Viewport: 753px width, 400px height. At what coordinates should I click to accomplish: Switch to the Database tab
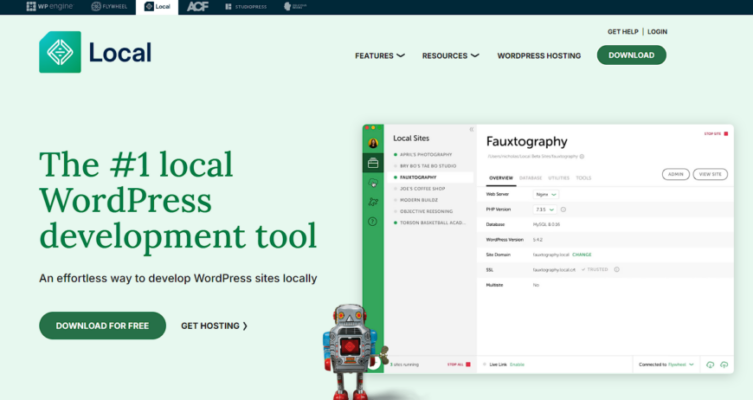530,178
